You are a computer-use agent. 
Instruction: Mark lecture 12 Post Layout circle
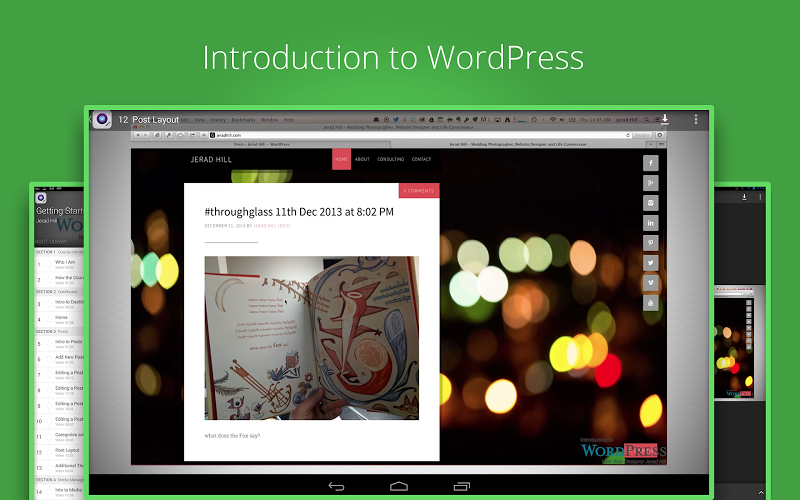[x=49, y=452]
